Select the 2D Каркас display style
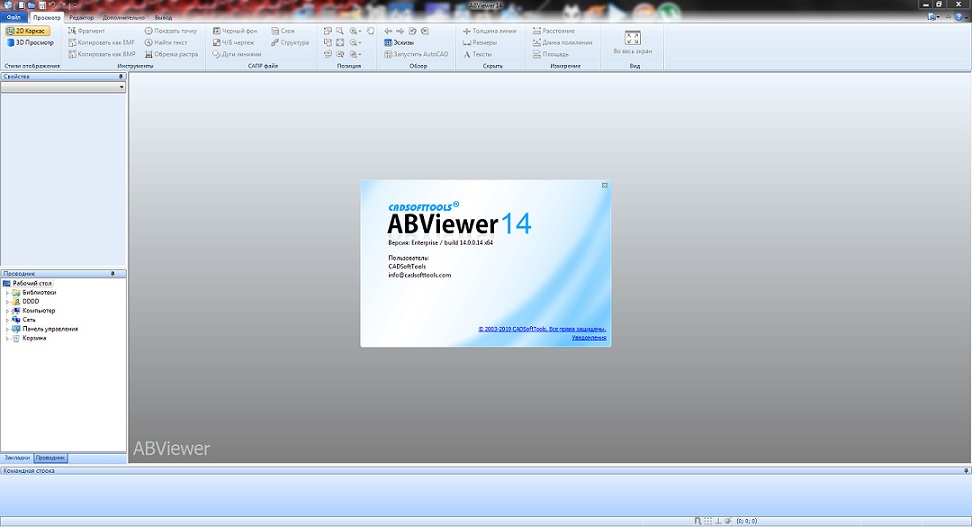972x527 pixels. 27,30
